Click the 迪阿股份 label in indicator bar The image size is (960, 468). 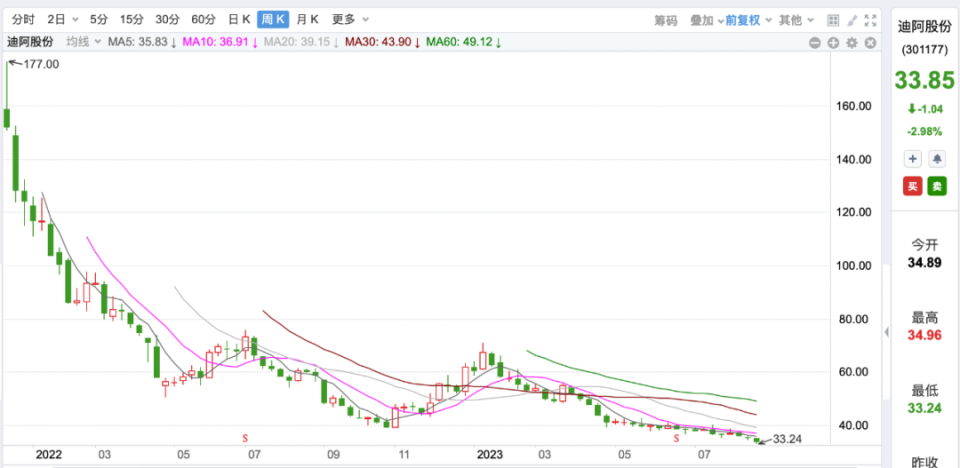(x=30, y=42)
